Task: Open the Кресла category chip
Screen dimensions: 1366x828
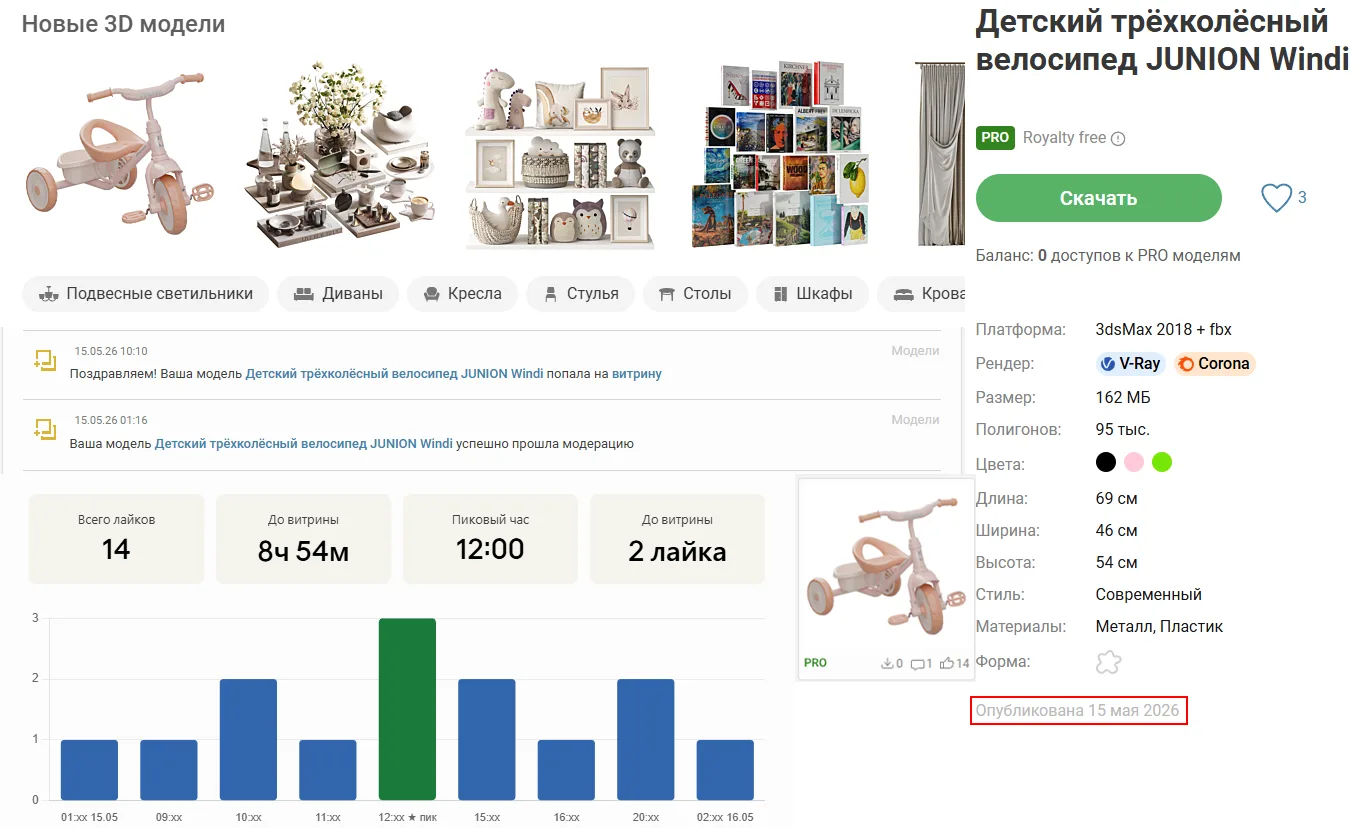Action: click(462, 294)
